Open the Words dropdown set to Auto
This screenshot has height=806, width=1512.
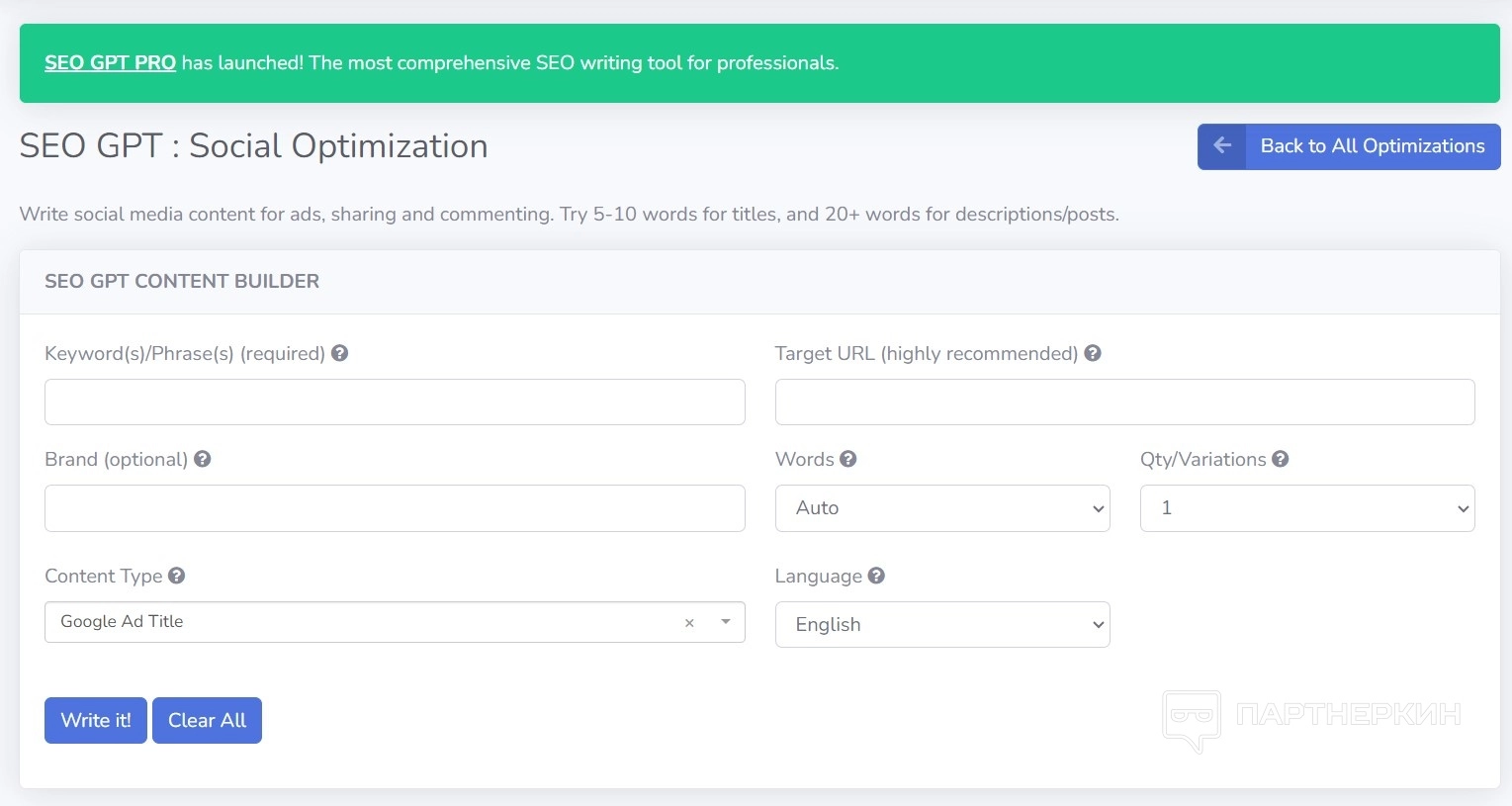pos(941,508)
